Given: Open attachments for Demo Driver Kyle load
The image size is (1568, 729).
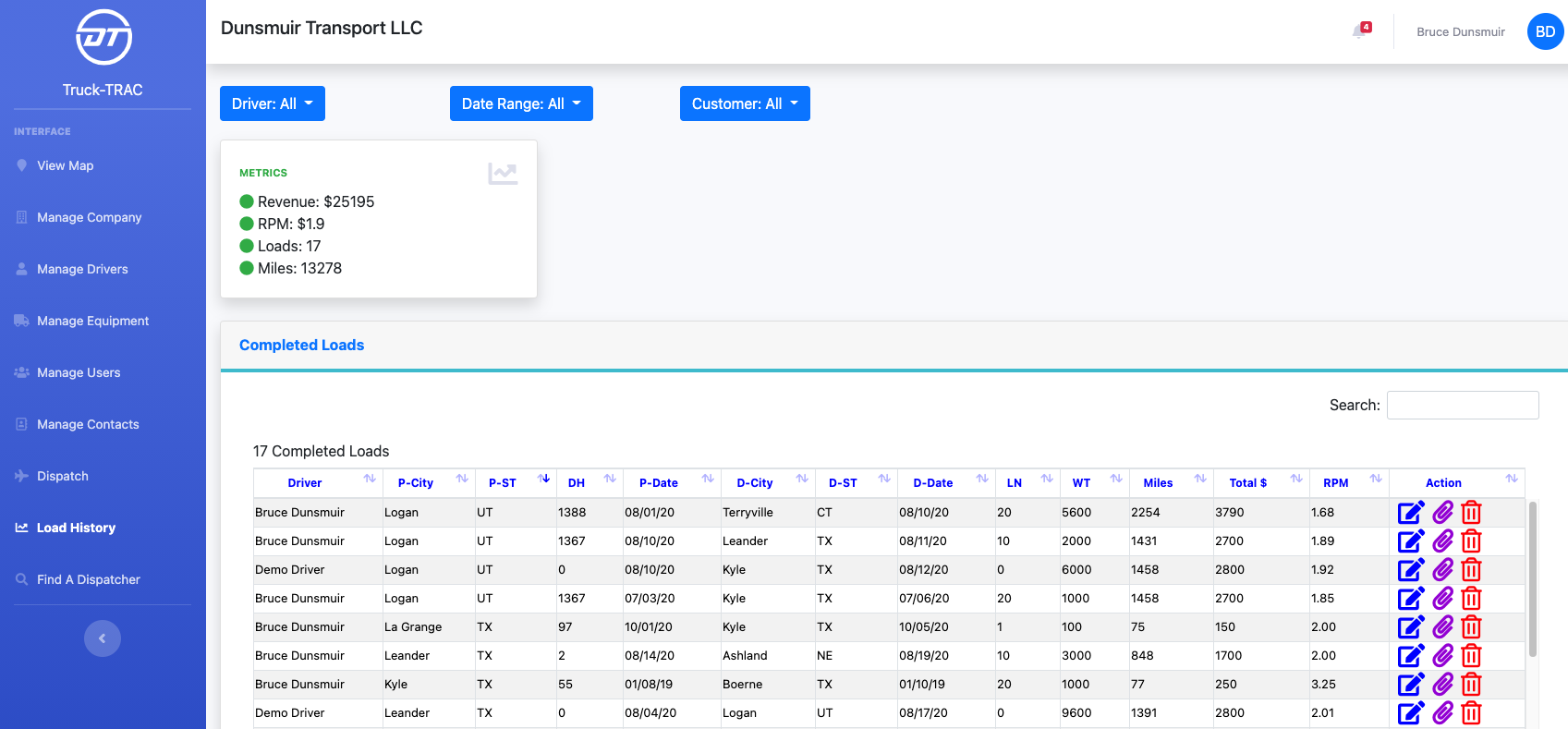Looking at the screenshot, I should click(x=1443, y=569).
